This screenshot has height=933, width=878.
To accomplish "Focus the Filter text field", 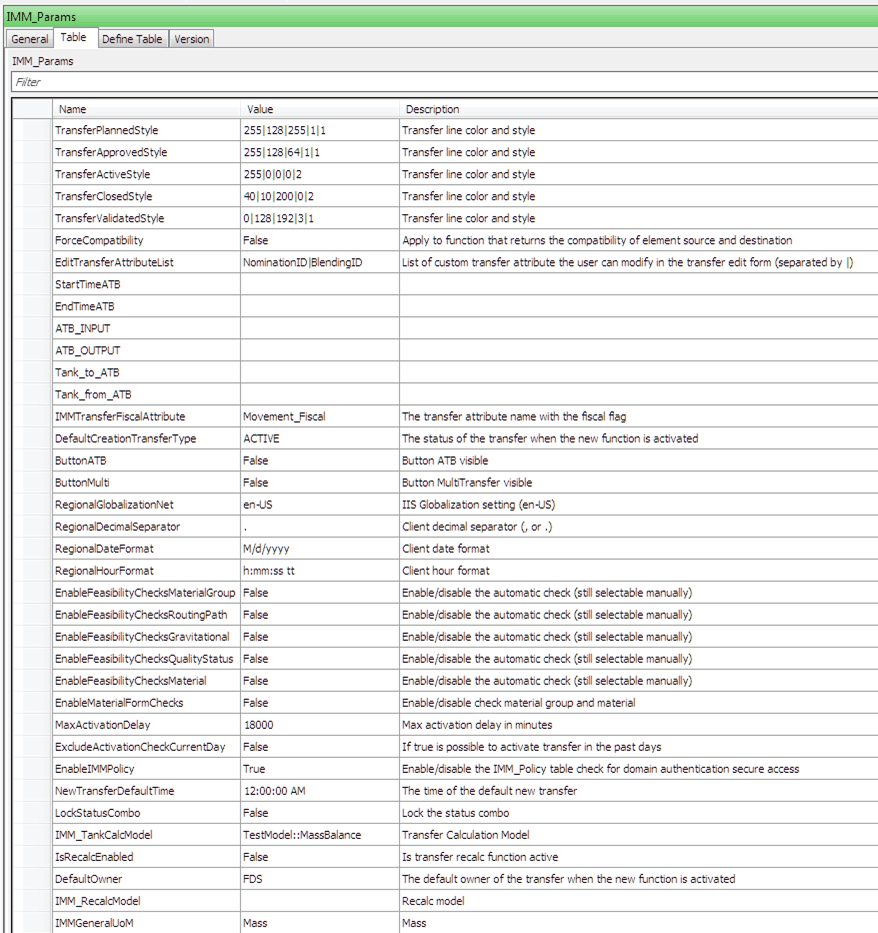I will (x=440, y=82).
